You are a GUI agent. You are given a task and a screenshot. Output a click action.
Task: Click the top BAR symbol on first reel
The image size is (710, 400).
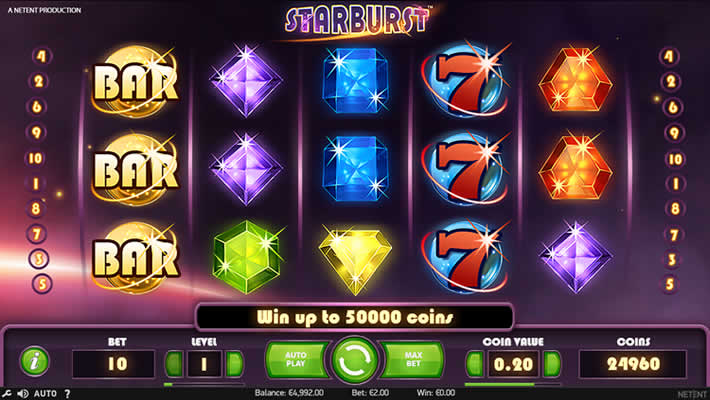coord(135,82)
